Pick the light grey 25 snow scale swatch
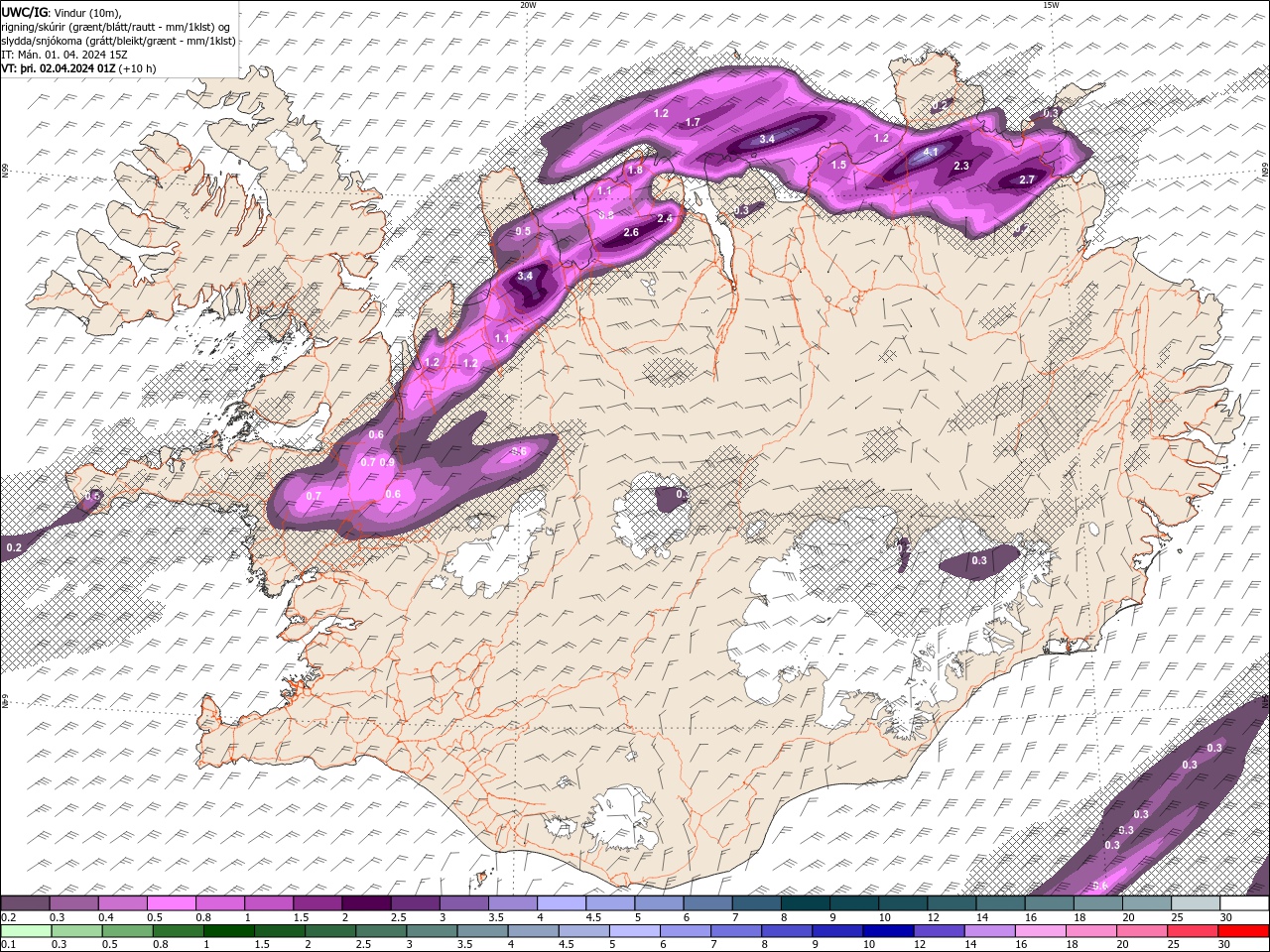 pyautogui.click(x=1195, y=903)
